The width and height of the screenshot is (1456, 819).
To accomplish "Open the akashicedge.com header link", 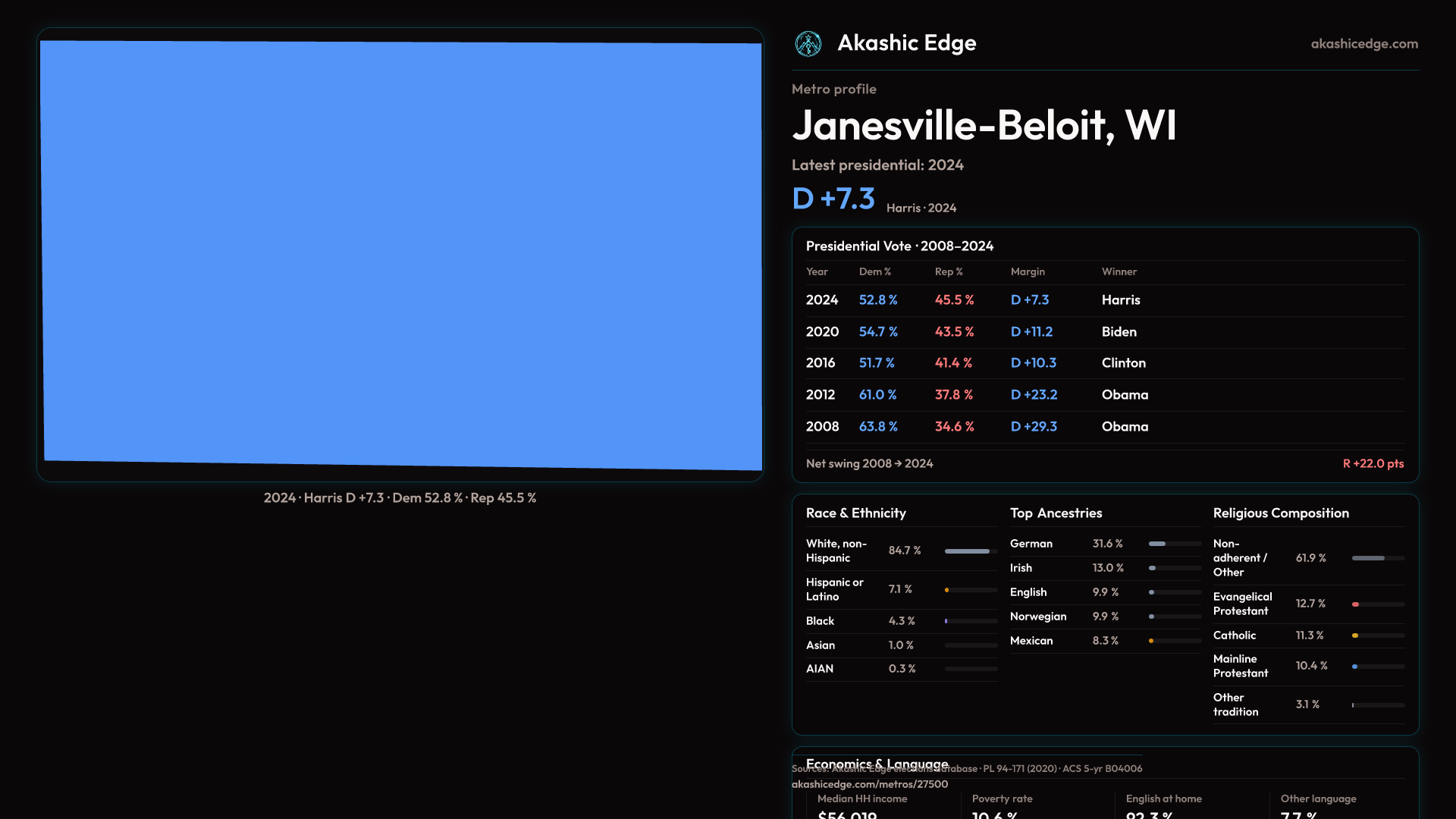I will [x=1363, y=44].
